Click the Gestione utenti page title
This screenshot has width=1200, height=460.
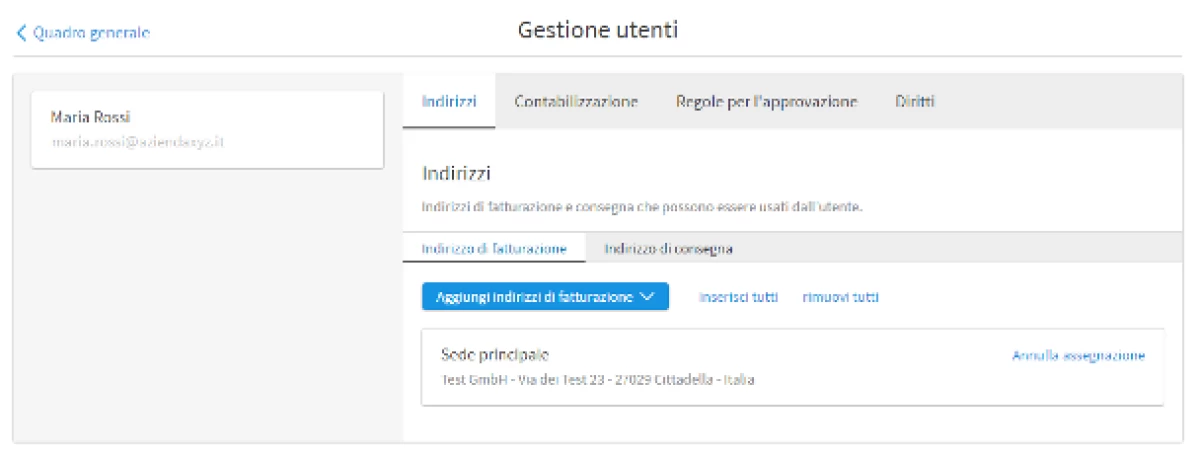(598, 30)
